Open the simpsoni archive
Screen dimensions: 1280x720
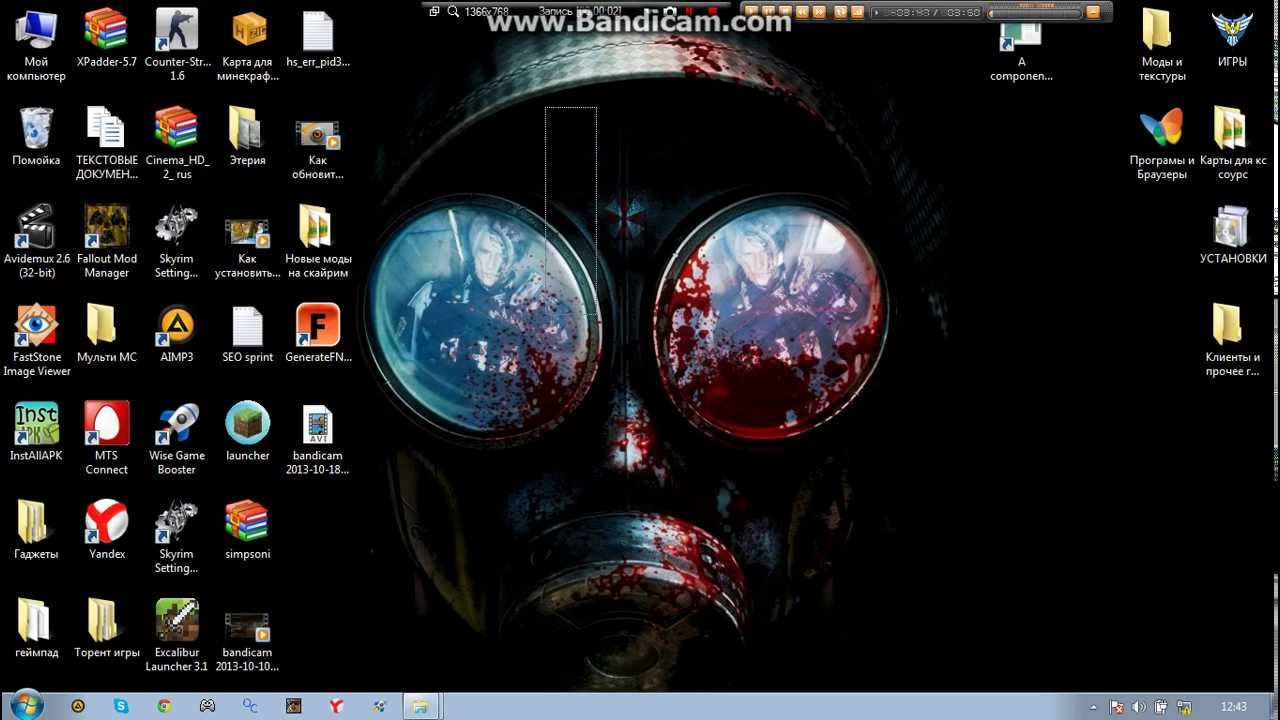248,529
